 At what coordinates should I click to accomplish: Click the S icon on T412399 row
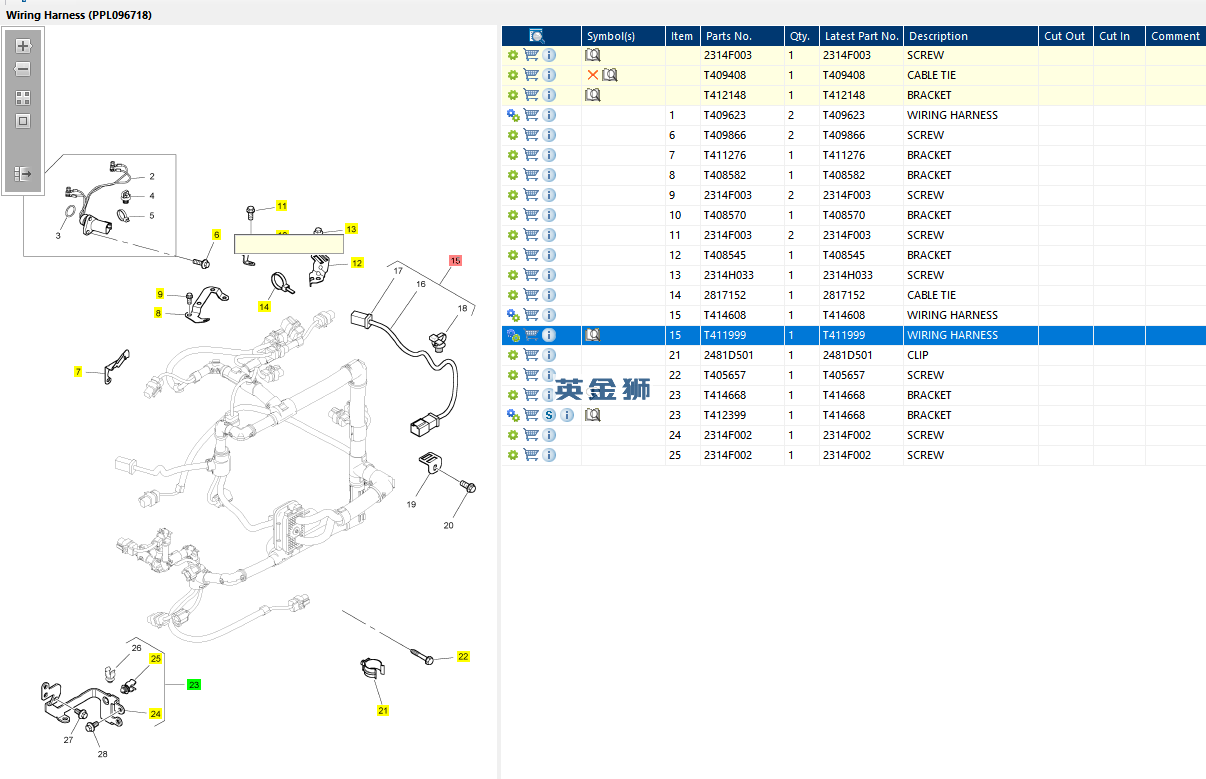(549, 415)
